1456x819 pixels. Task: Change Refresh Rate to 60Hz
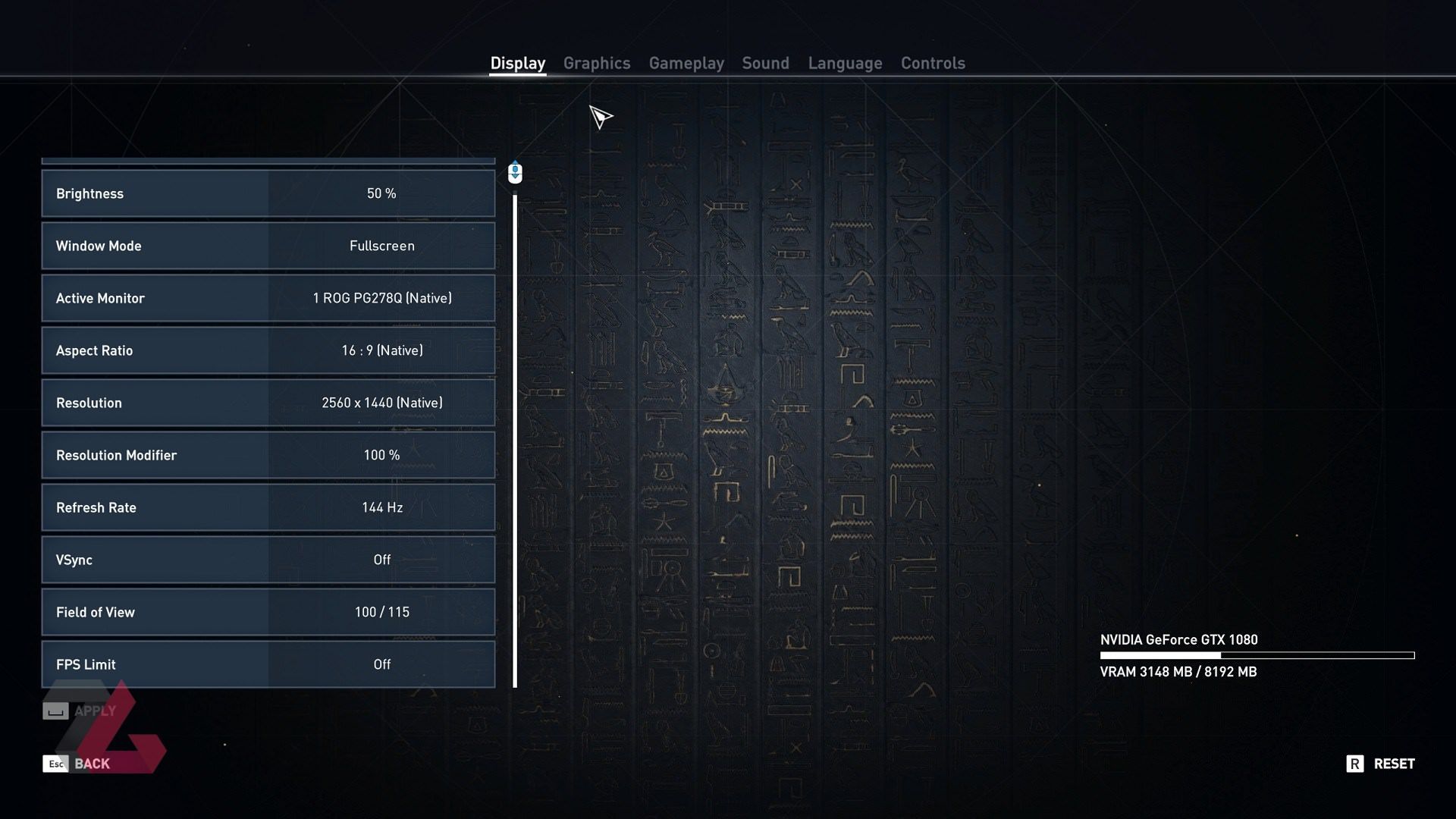pos(381,507)
